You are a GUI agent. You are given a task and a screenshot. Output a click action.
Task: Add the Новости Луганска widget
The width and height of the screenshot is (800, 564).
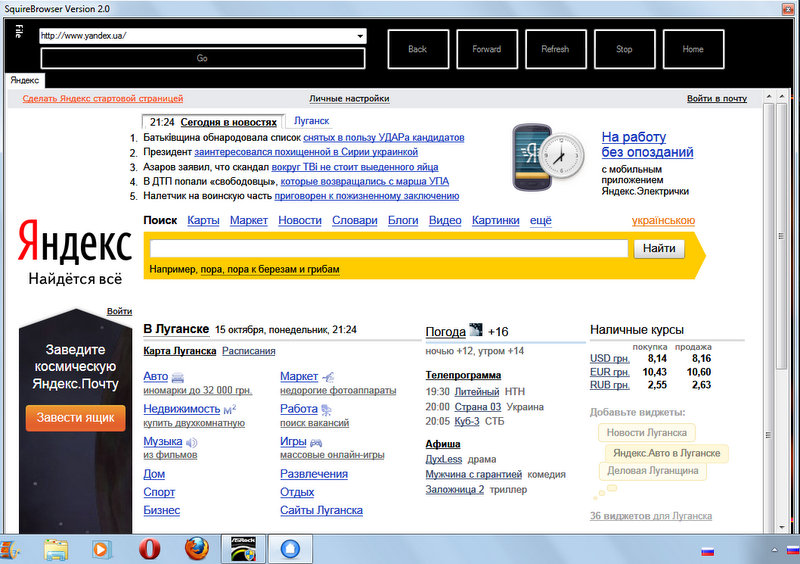[646, 433]
